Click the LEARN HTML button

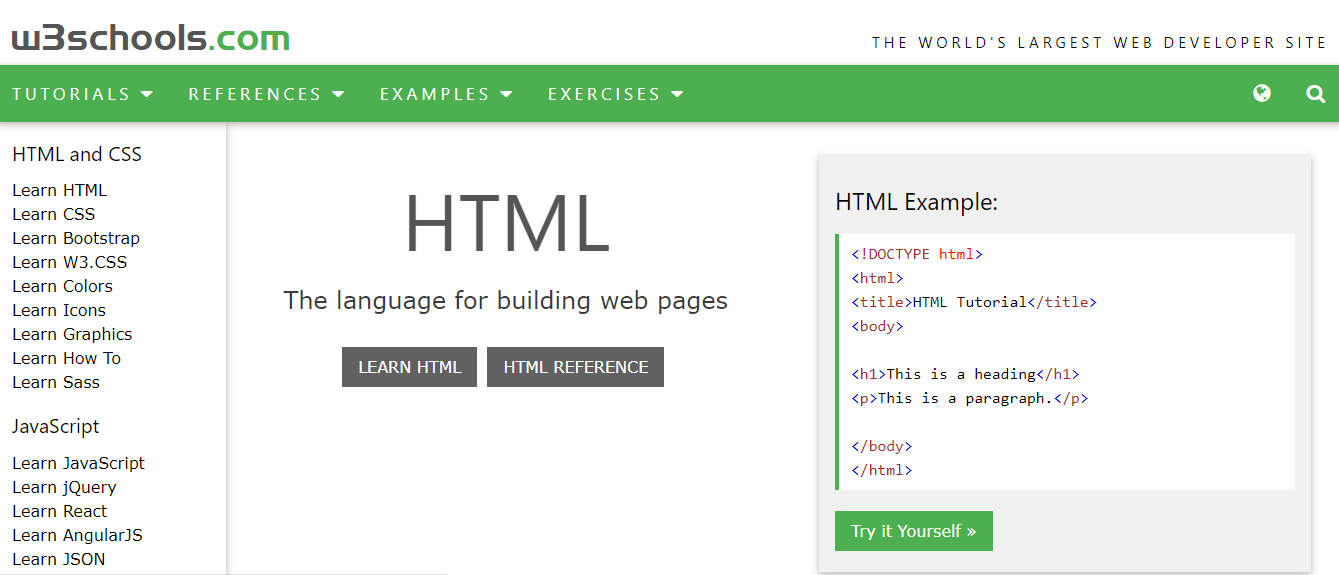click(409, 367)
